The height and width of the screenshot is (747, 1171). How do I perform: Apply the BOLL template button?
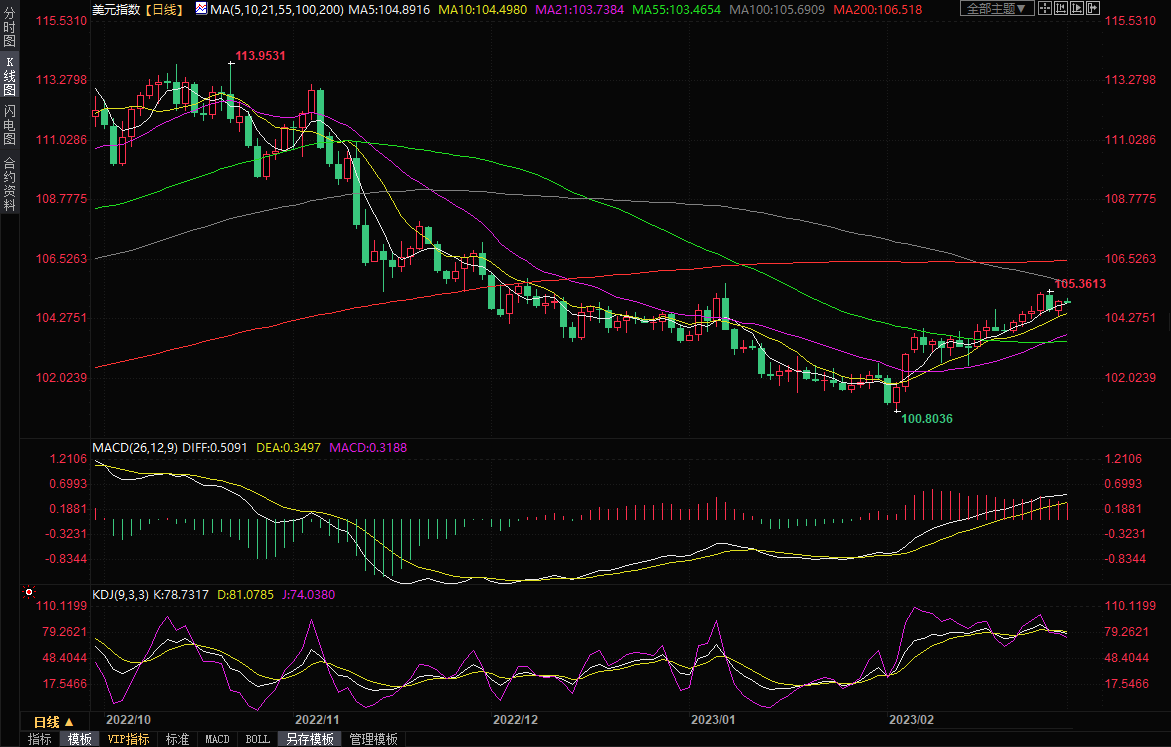point(257,739)
